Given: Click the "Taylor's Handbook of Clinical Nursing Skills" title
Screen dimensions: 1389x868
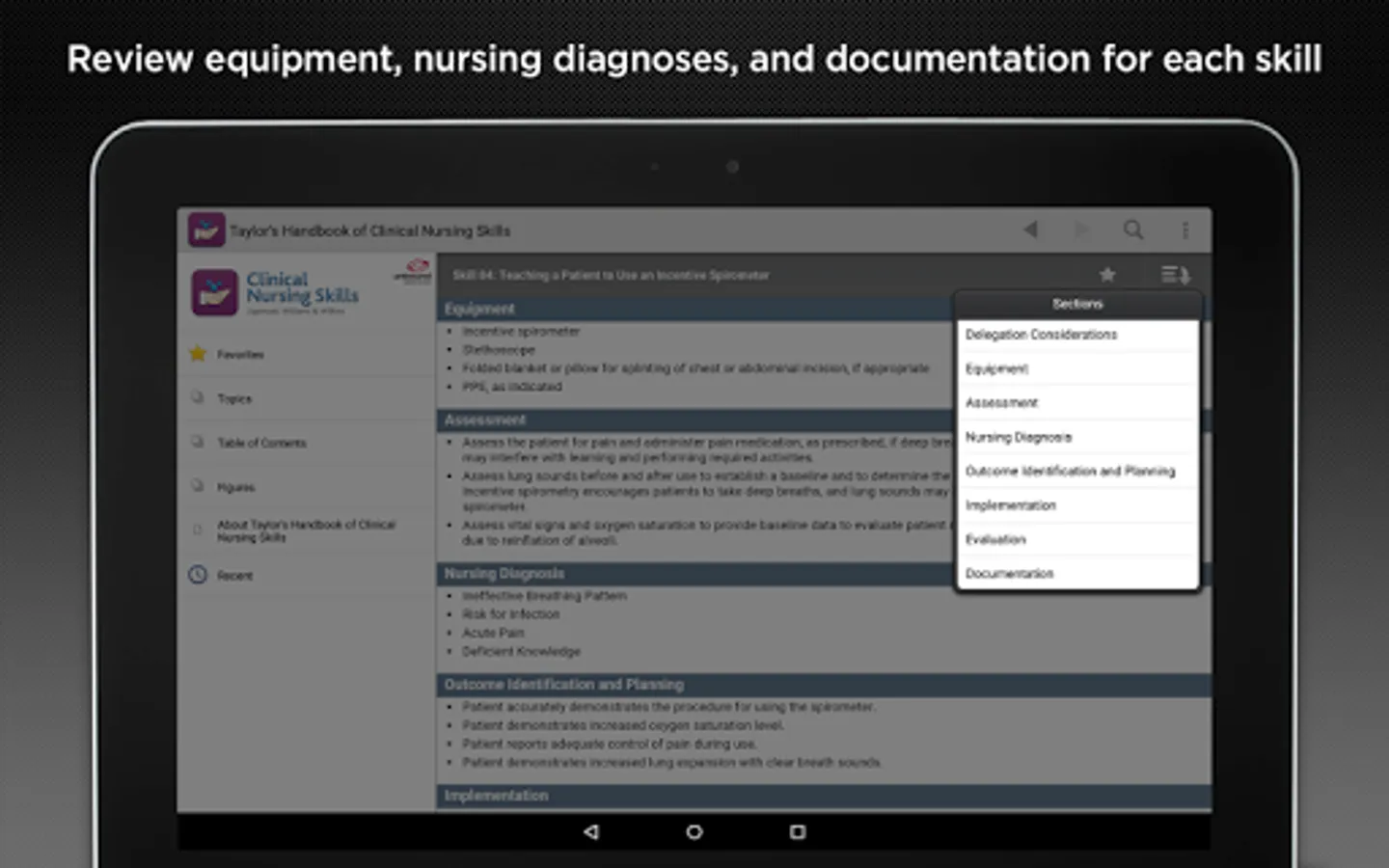Looking at the screenshot, I should click(369, 231).
